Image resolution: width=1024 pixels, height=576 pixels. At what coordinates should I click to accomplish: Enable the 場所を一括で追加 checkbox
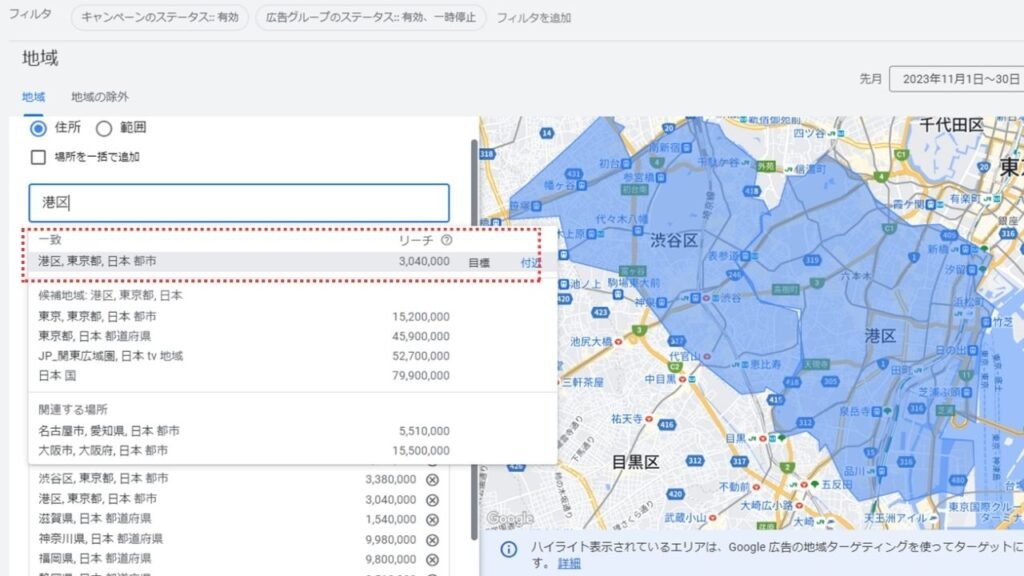click(37, 156)
